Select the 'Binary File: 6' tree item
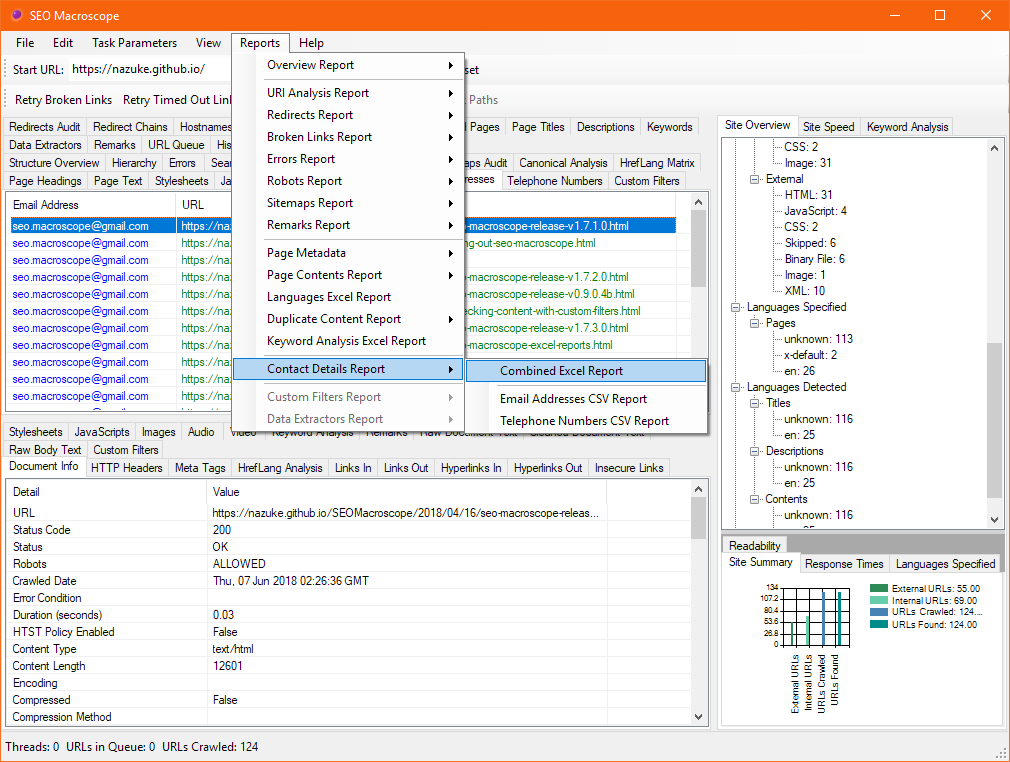The height and width of the screenshot is (762, 1010). pos(814,259)
